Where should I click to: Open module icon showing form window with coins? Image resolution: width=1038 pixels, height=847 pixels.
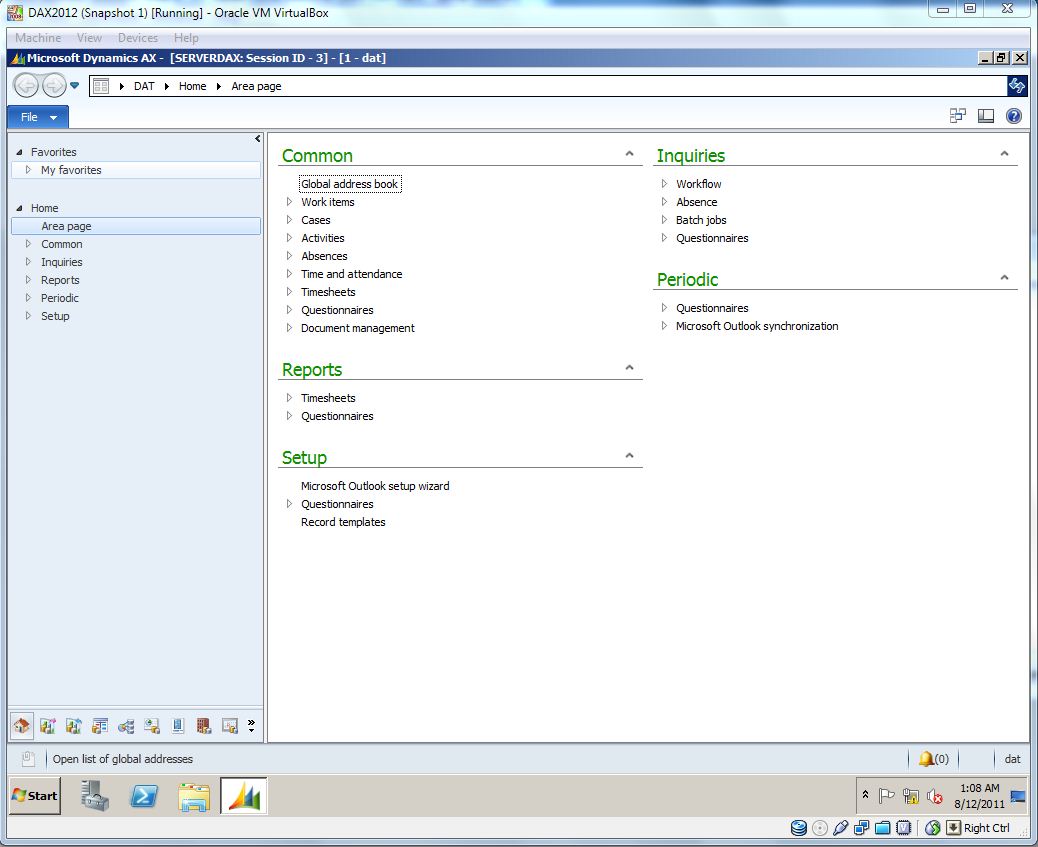point(100,726)
